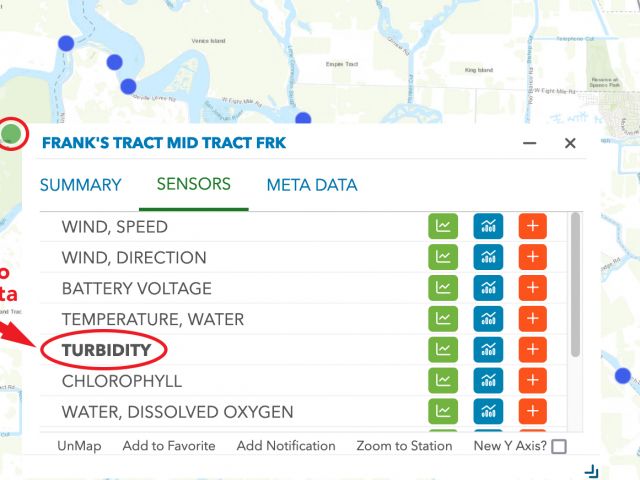Open the green line chart for Wind, Speed
Screen dimensions: 640x480
click(x=443, y=226)
